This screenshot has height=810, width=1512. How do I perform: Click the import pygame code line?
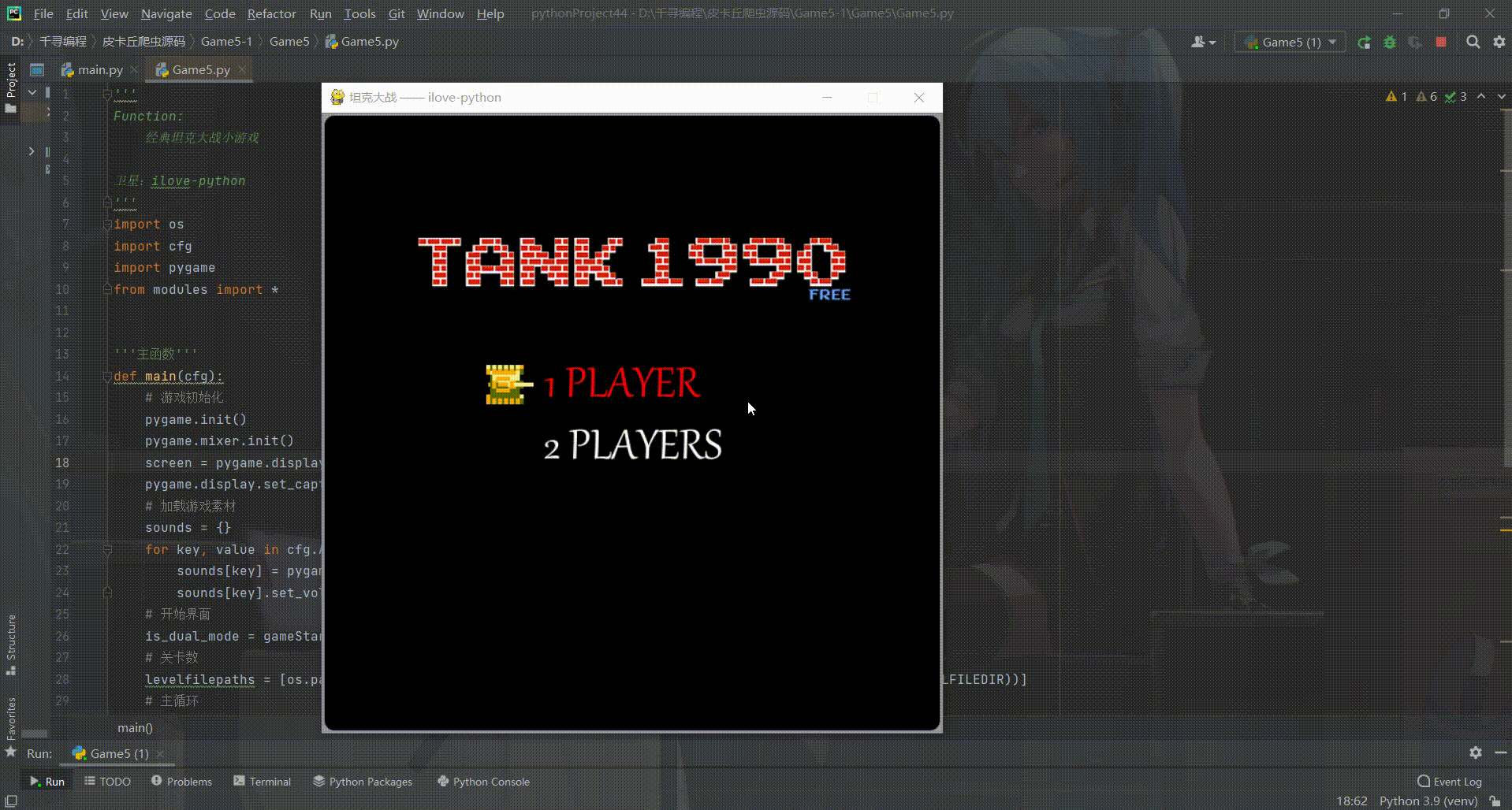pyautogui.click(x=164, y=268)
